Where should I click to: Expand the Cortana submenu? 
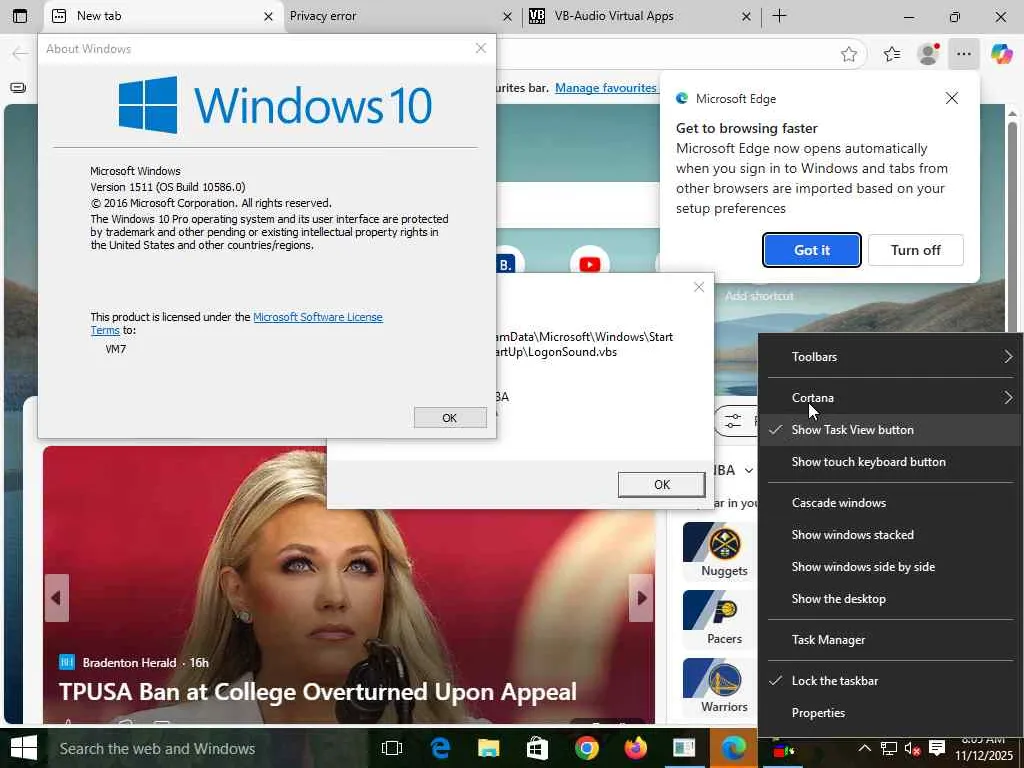click(x=891, y=398)
